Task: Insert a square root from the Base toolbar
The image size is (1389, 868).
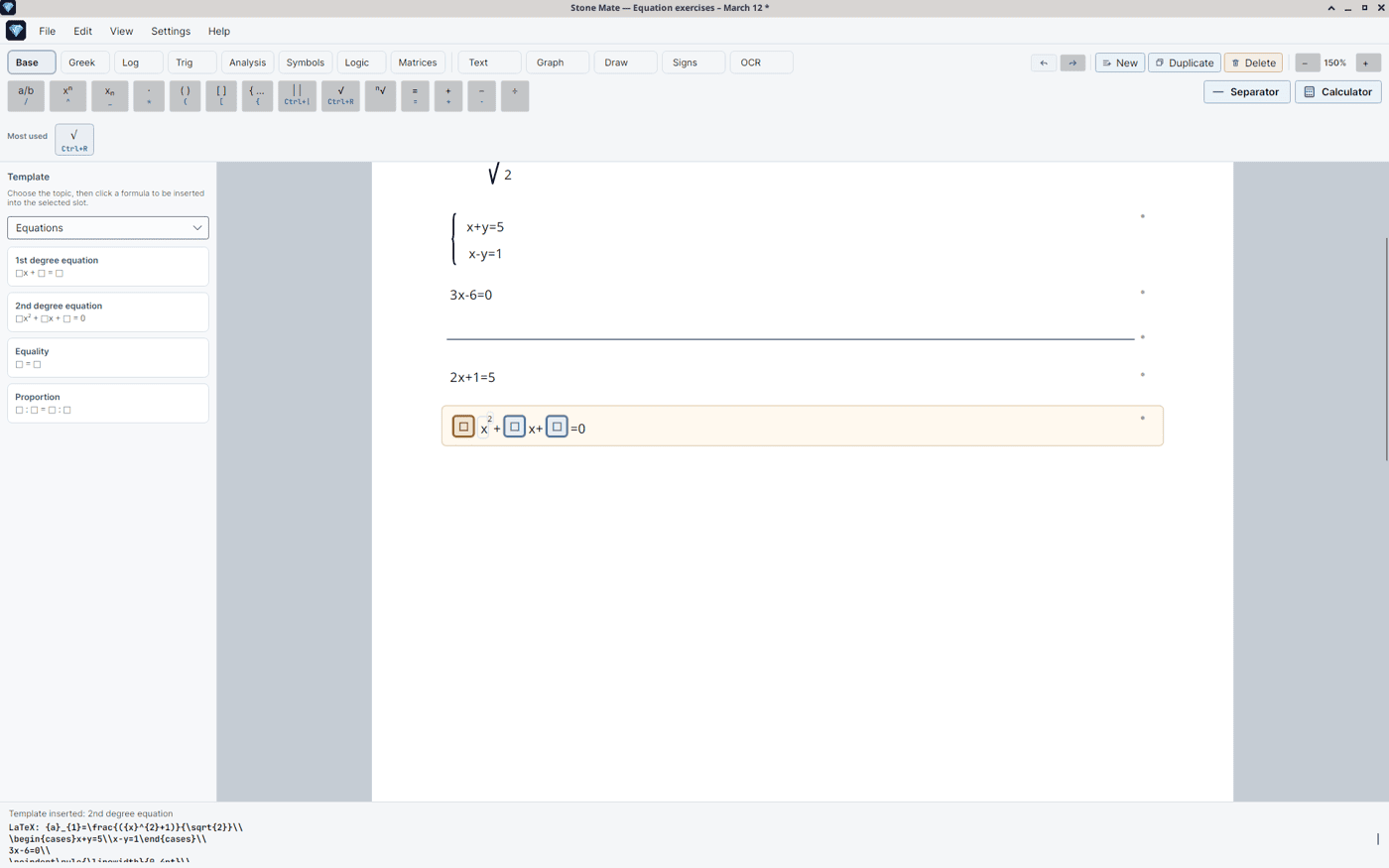Action: [x=340, y=95]
